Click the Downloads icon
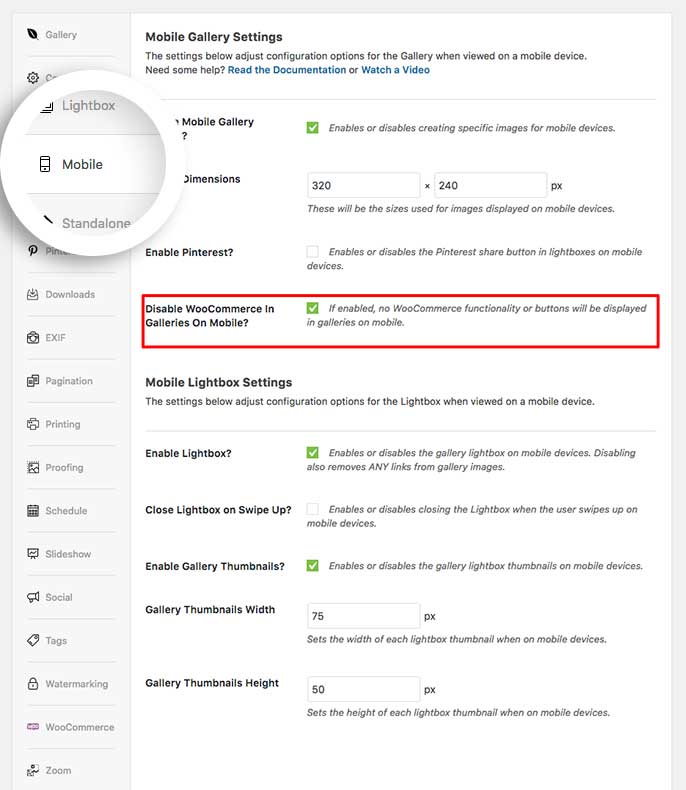 (33, 294)
